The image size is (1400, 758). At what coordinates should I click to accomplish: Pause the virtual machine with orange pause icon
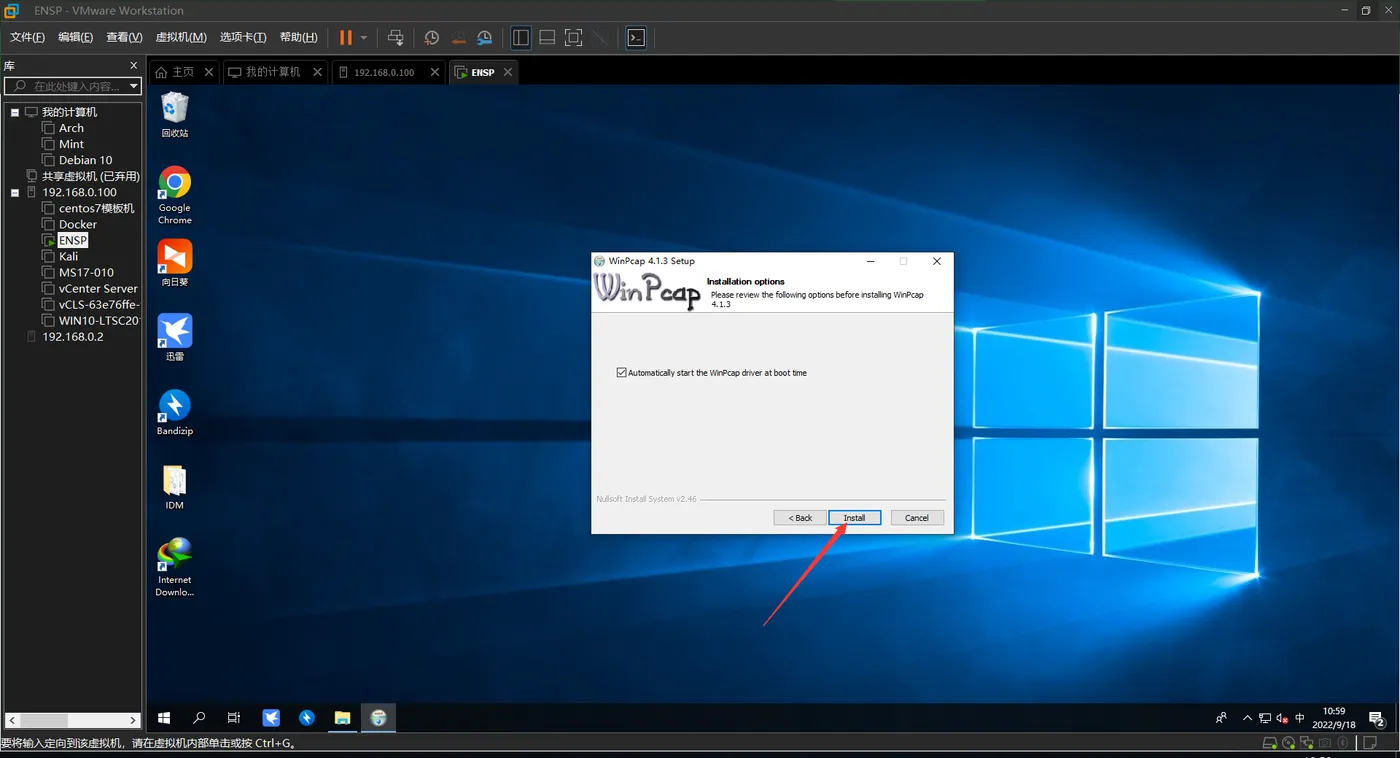click(x=345, y=37)
